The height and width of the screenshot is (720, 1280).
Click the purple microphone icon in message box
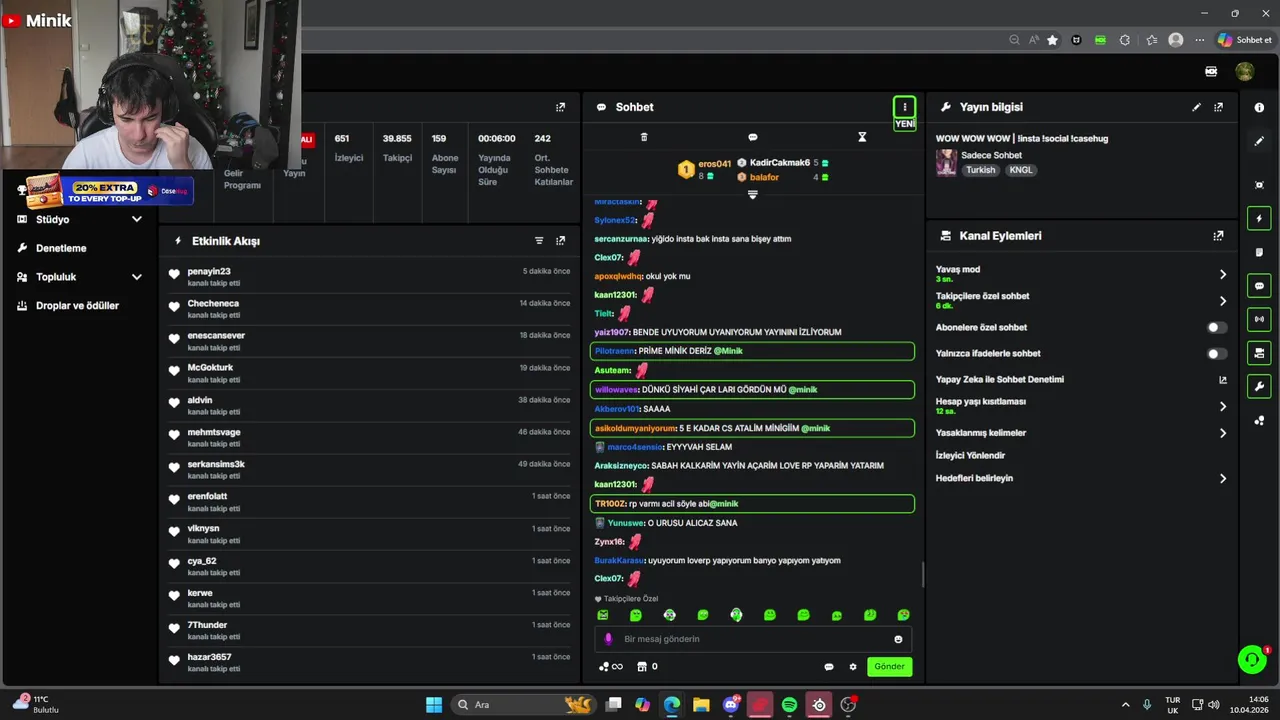[608, 639]
